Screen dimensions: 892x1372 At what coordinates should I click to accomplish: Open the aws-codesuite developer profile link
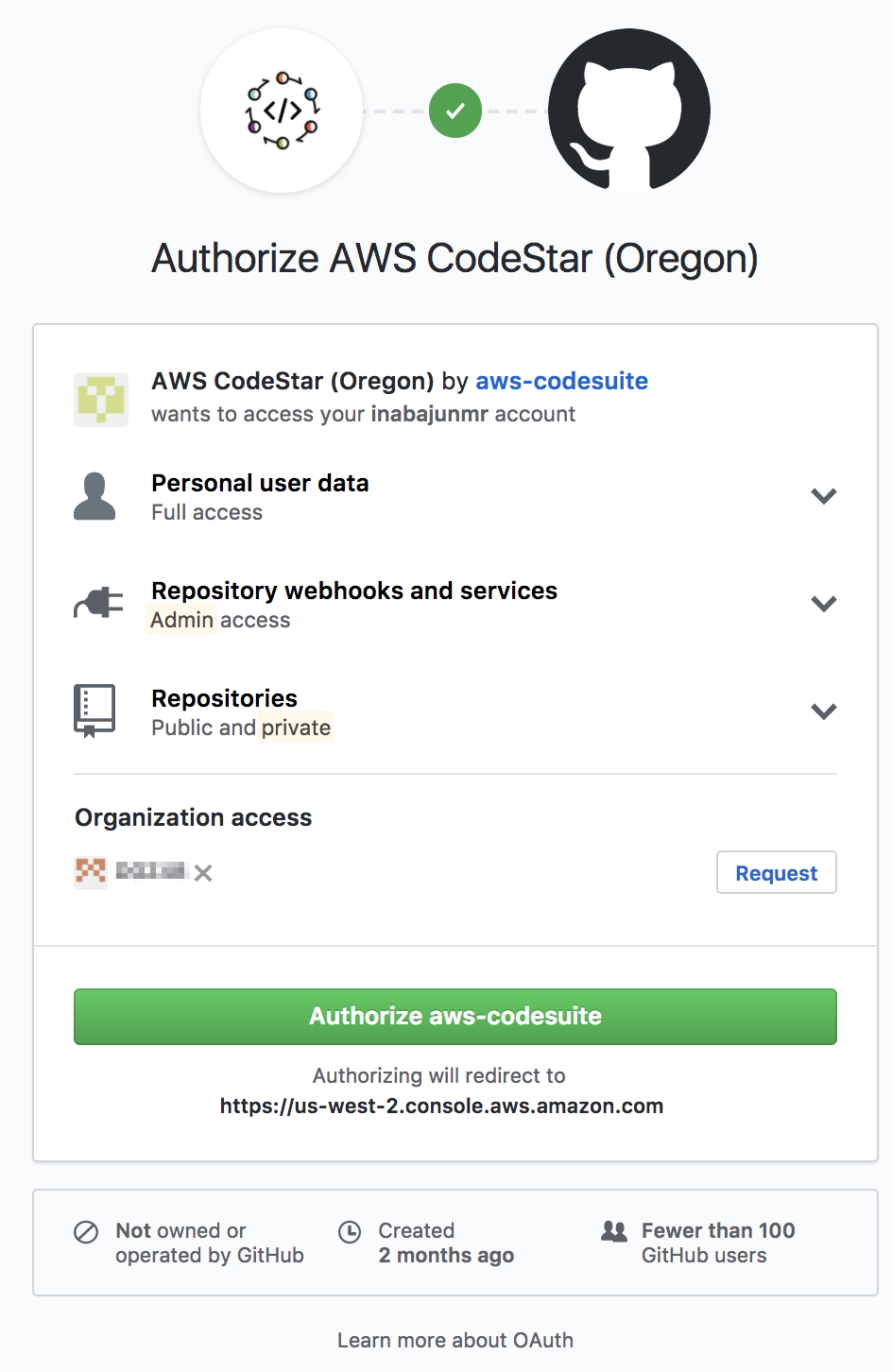click(x=561, y=381)
